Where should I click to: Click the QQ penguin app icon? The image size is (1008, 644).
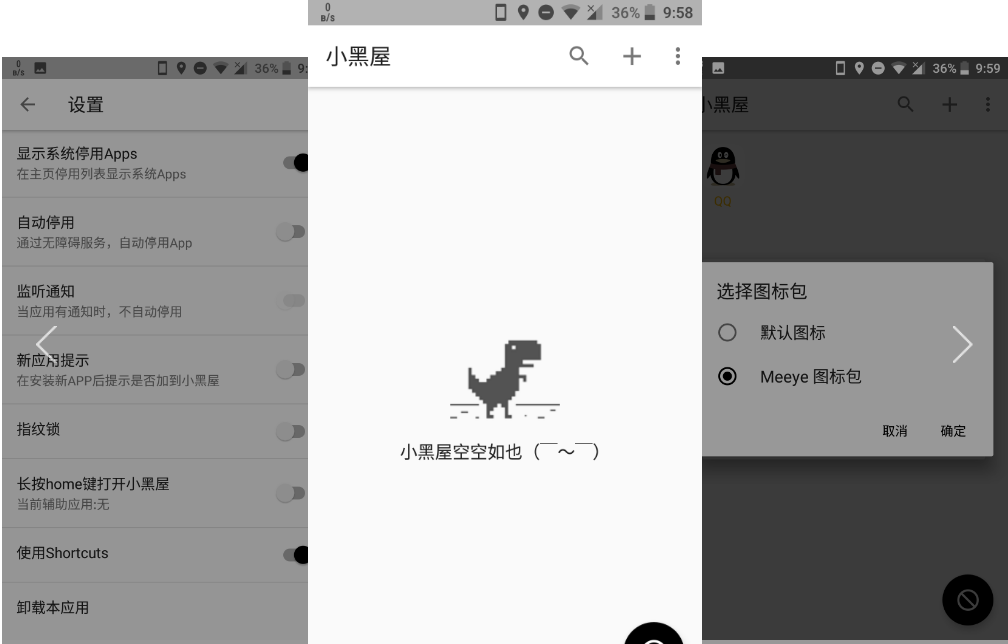coord(723,167)
